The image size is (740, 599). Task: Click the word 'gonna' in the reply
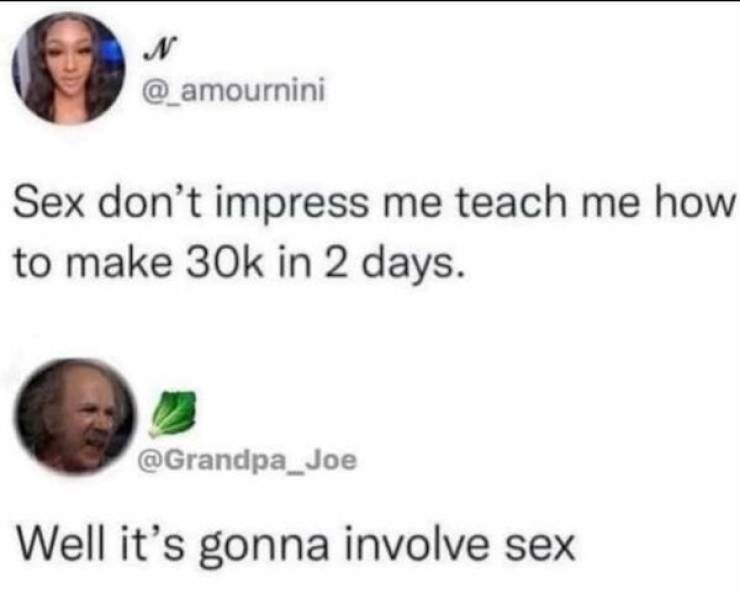pos(263,547)
